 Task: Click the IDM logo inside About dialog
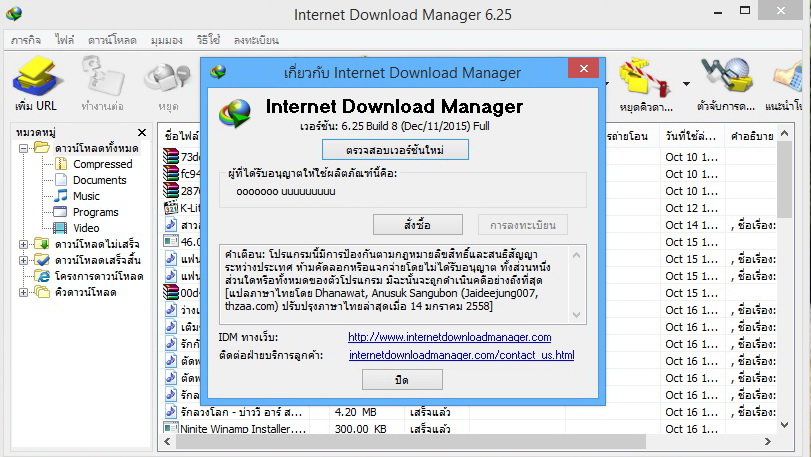coord(235,113)
